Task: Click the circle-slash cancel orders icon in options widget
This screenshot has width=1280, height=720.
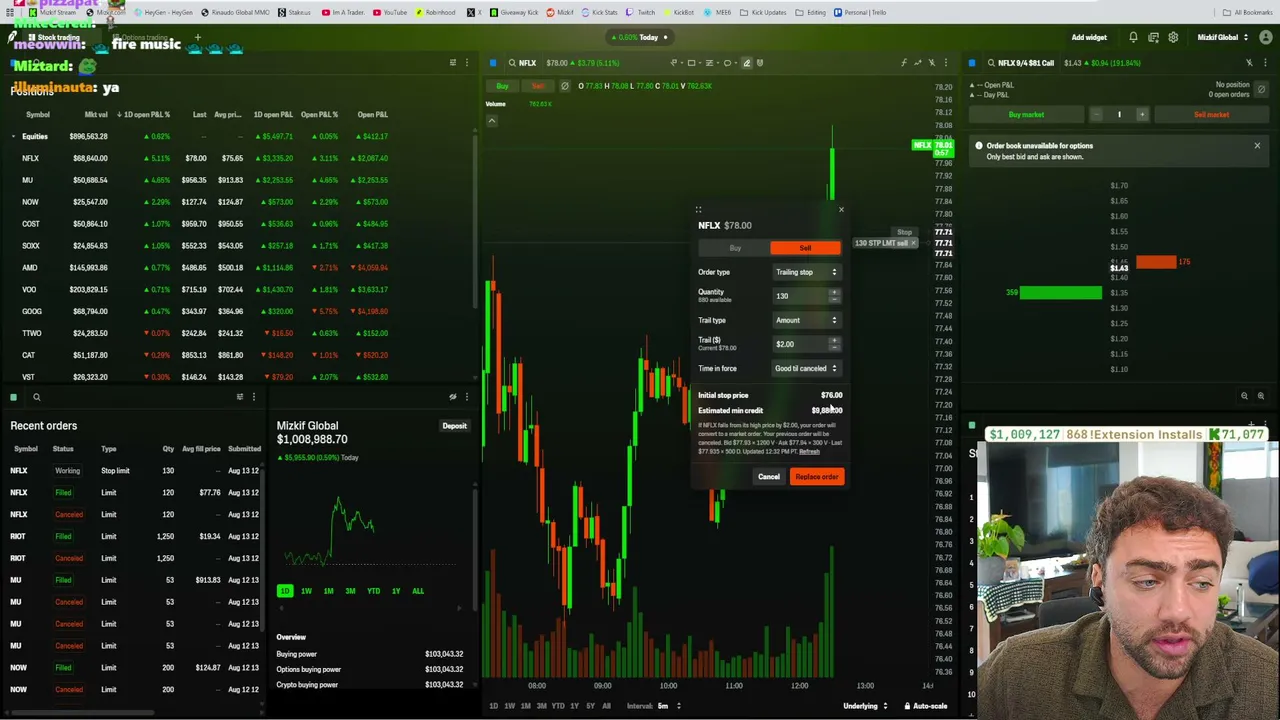Action: (1261, 90)
